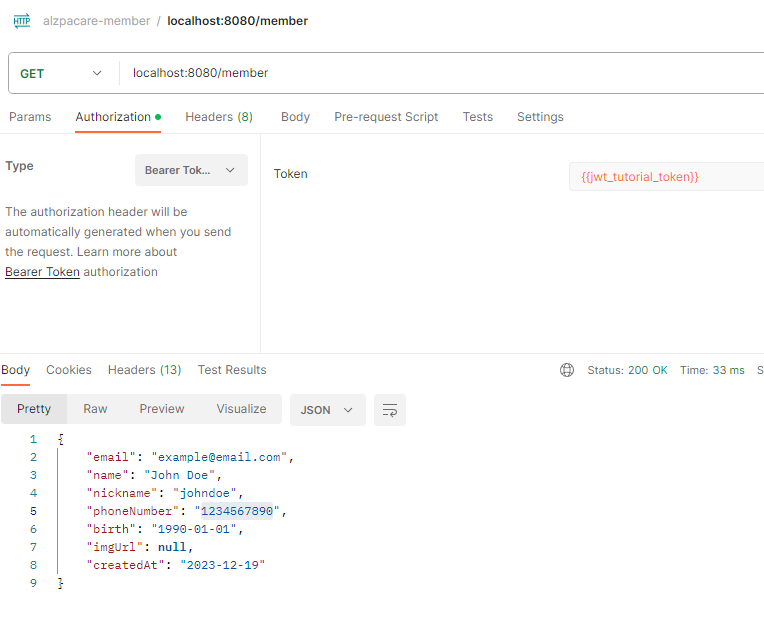Image resolution: width=764 pixels, height=637 pixels.
Task: Show the response Cookies tab
Action: [x=69, y=370]
